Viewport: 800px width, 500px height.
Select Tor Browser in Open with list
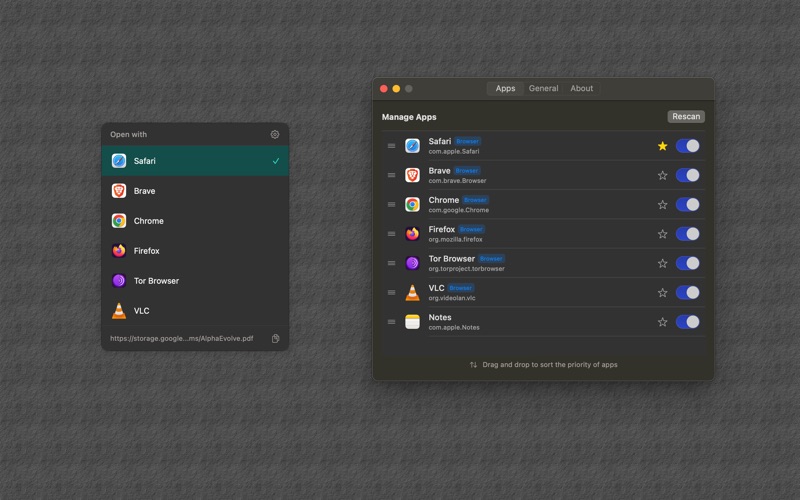point(195,281)
